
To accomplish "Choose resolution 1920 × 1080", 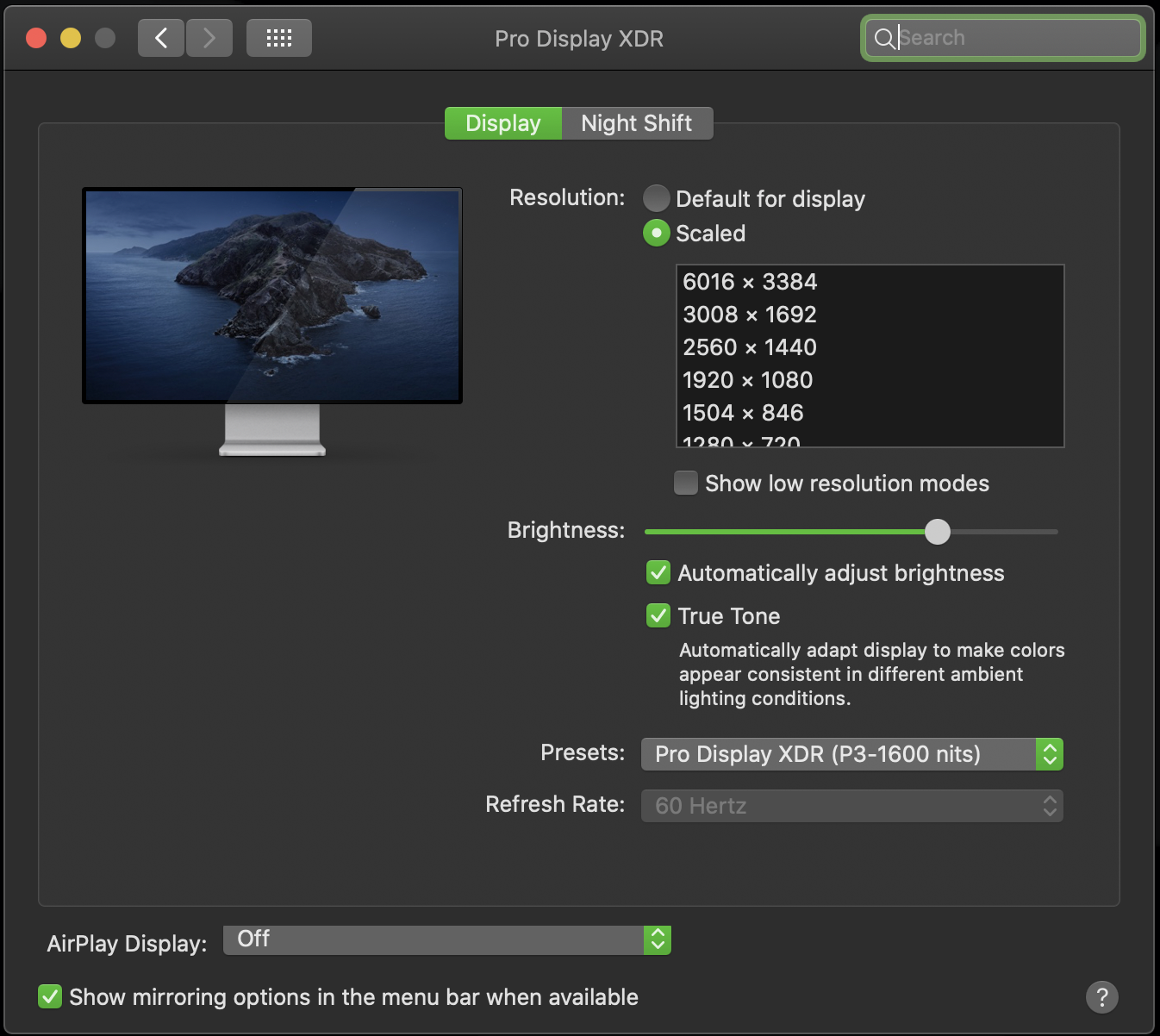I will click(870, 380).
